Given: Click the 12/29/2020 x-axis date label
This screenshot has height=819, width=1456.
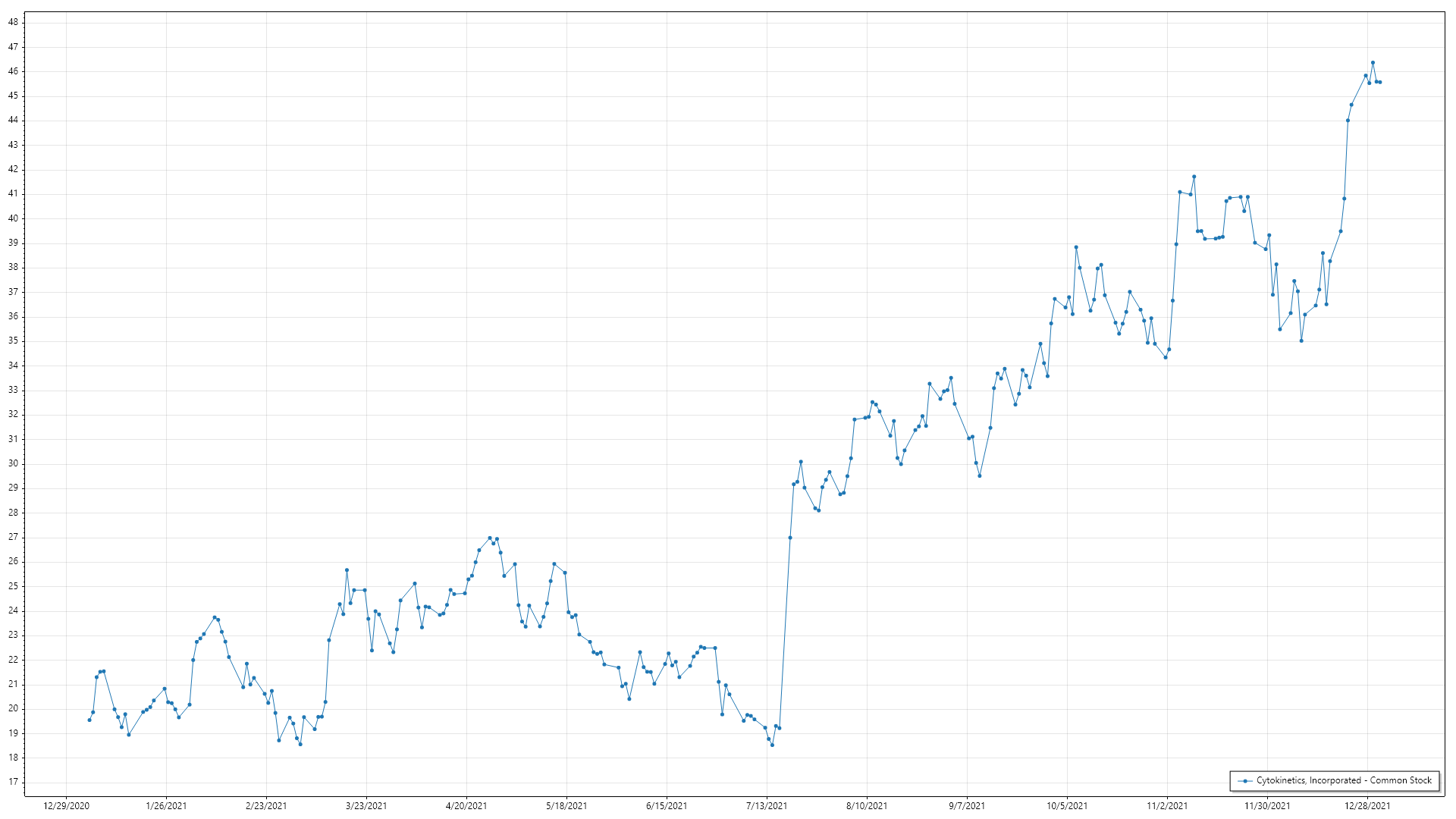Looking at the screenshot, I should tap(66, 806).
